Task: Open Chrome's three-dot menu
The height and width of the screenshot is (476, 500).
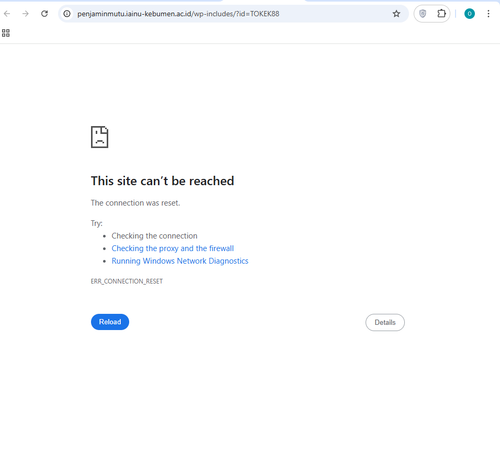Action: (x=488, y=14)
